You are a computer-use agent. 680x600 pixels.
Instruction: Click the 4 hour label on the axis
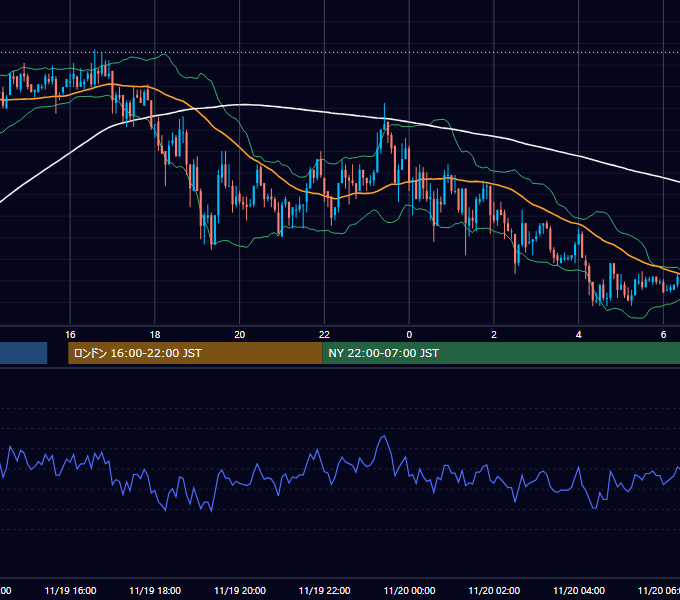579,334
